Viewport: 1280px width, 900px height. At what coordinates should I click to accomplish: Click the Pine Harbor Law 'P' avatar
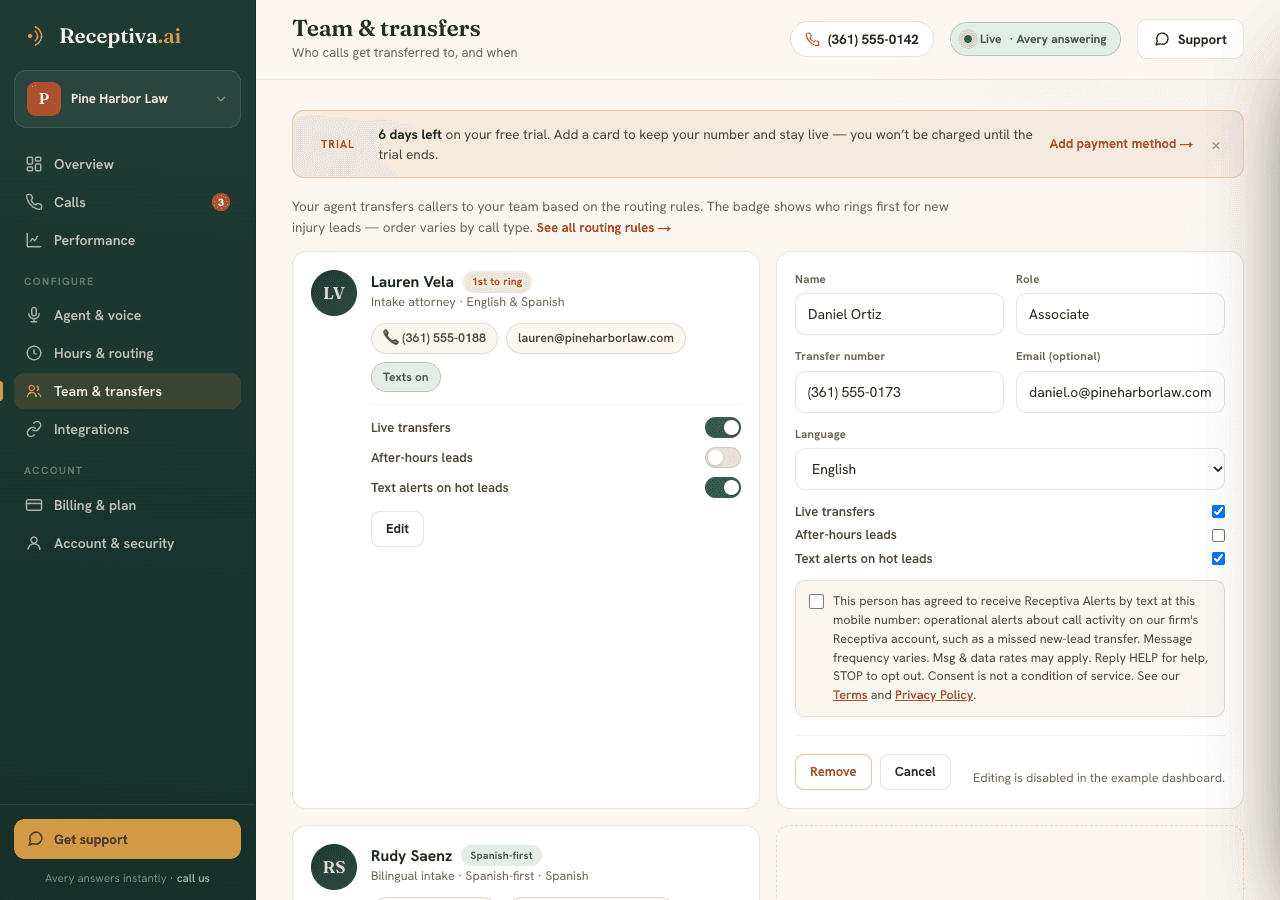point(44,99)
